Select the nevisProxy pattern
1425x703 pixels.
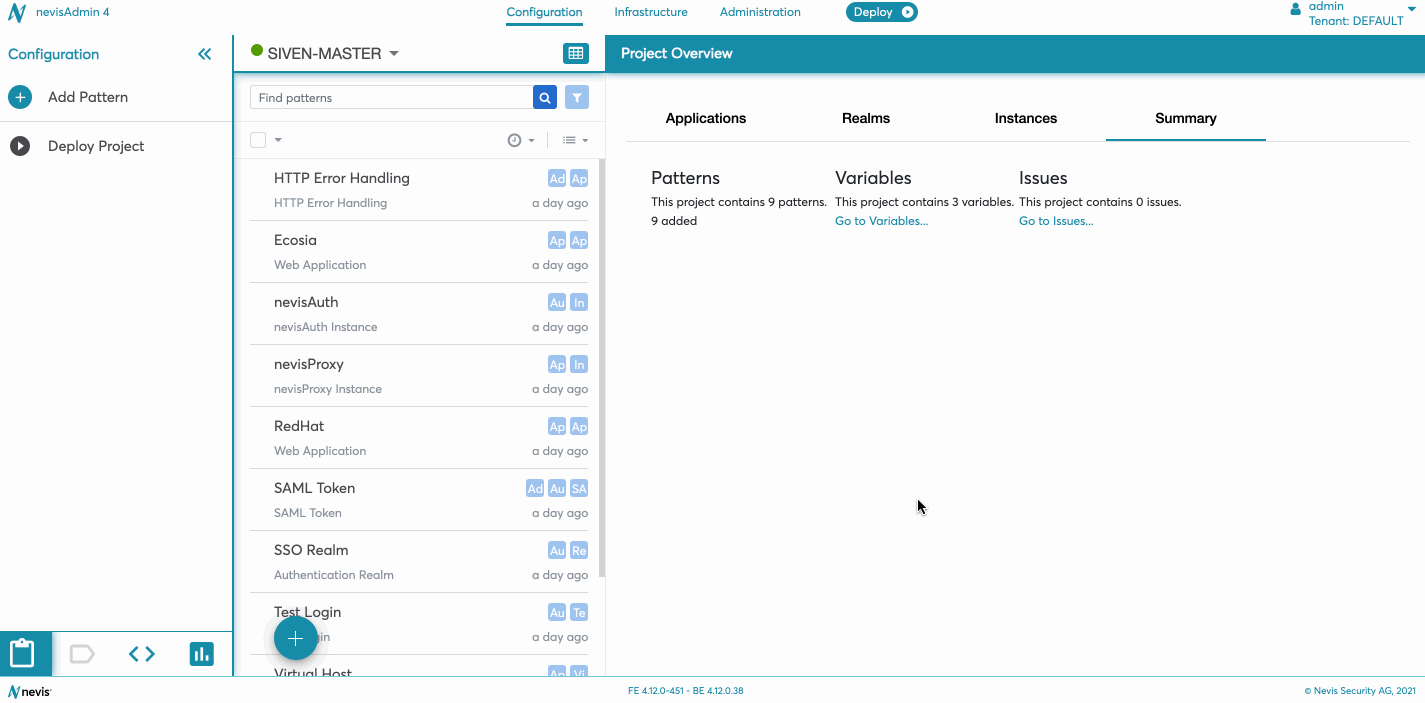coord(419,376)
